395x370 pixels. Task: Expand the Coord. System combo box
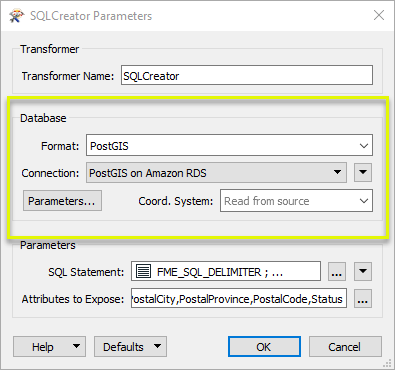coord(296,201)
